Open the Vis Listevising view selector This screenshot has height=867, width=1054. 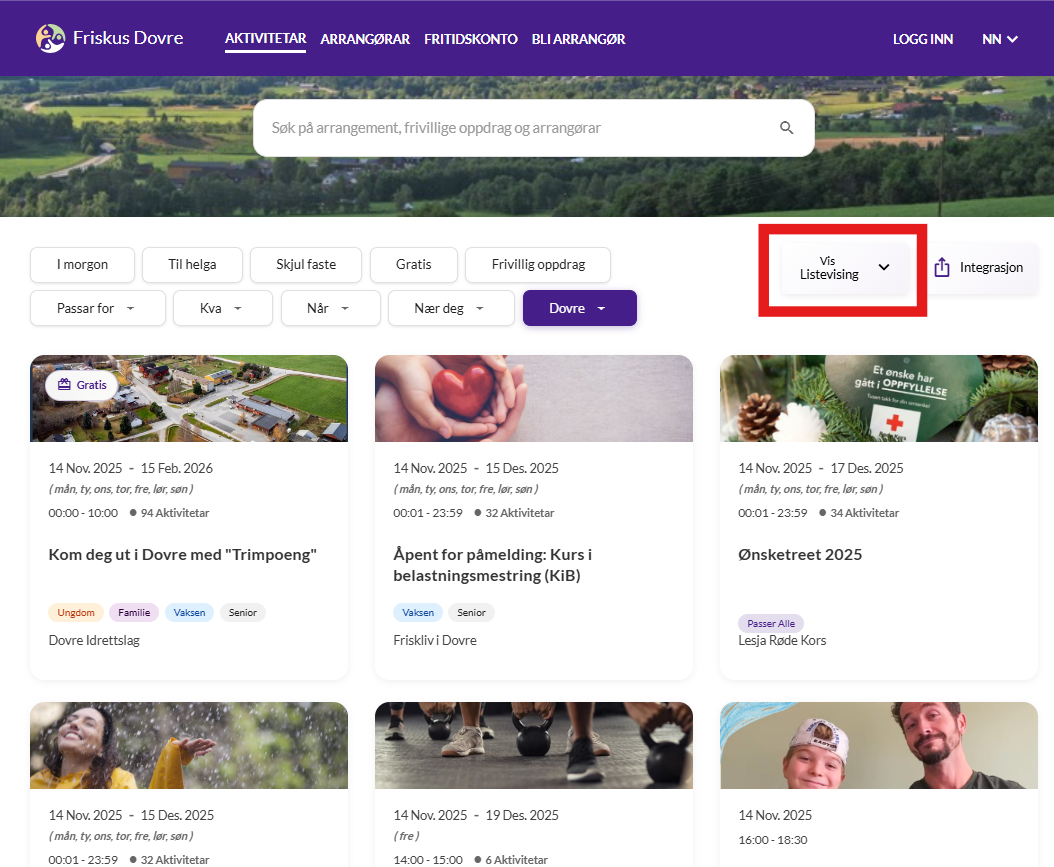pyautogui.click(x=844, y=268)
